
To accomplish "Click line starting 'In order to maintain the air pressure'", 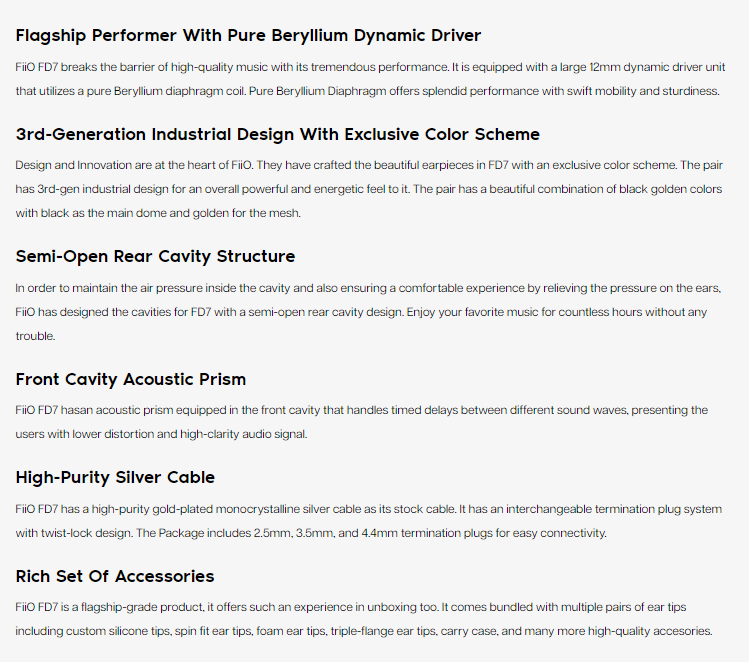I will point(368,288).
